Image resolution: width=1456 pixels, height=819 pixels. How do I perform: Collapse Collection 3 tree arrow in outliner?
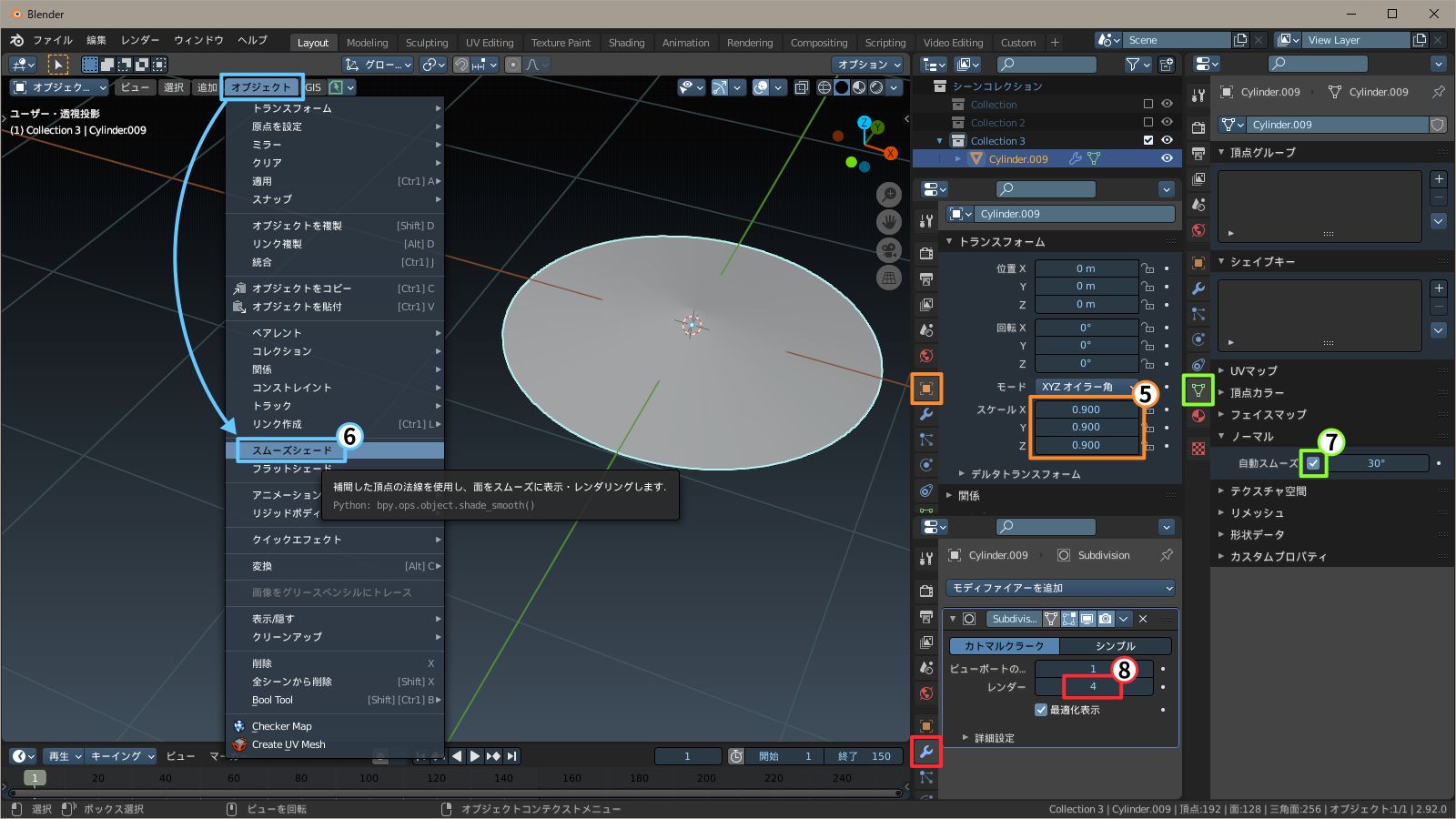(x=940, y=141)
